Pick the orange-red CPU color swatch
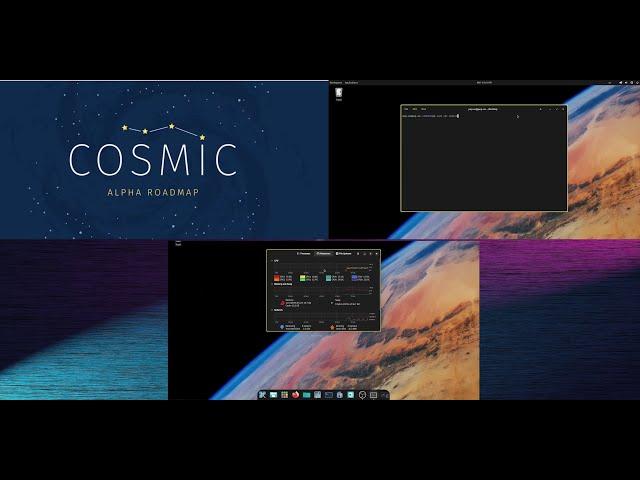The height and width of the screenshot is (480, 640). pyautogui.click(x=276, y=278)
